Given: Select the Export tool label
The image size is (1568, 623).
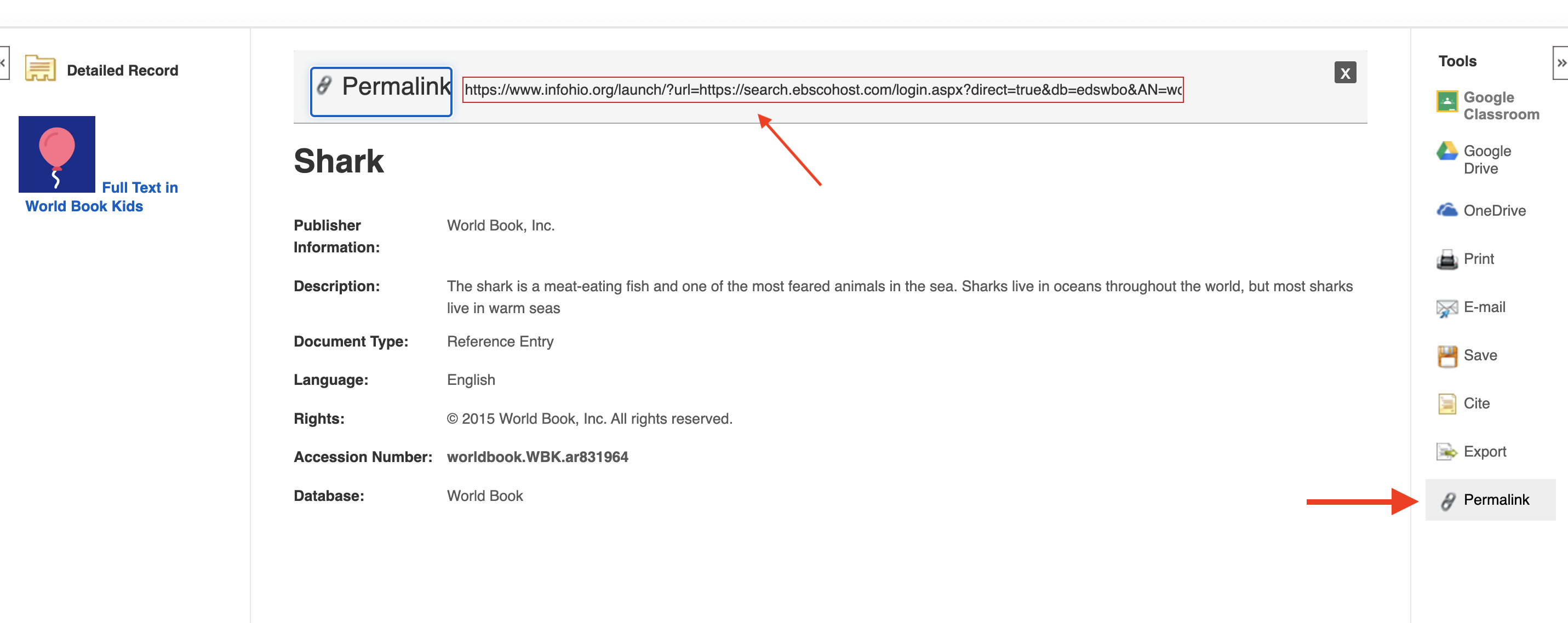Looking at the screenshot, I should click(1485, 452).
